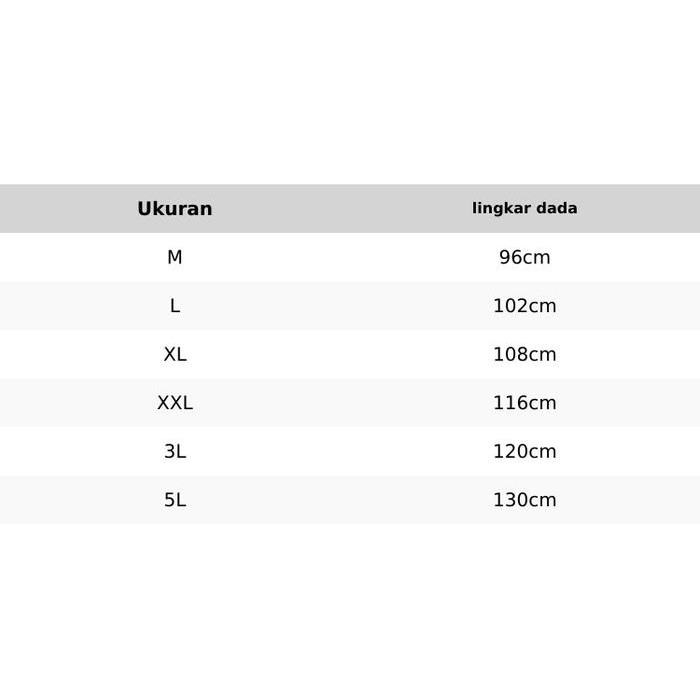Highlight the shaded row containing 102cm
The width and height of the screenshot is (700, 700).
coord(350,306)
